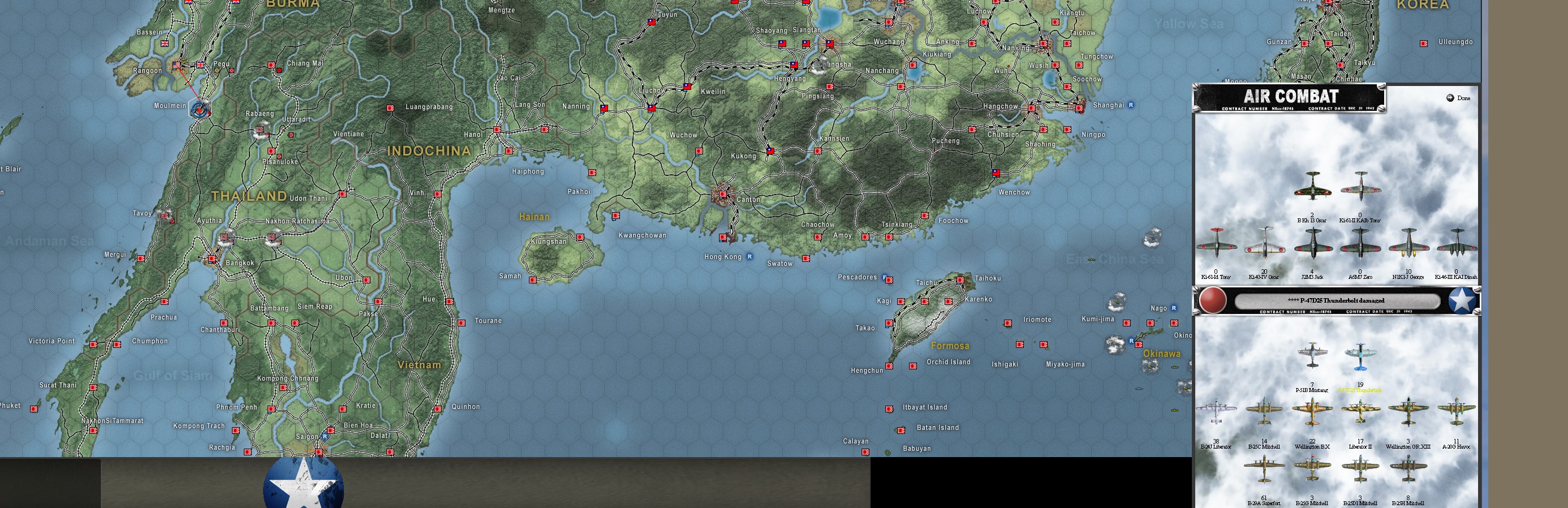Click the combat message 'P-47D25 Thunderbolt damaged'
Image resolution: width=1568 pixels, height=508 pixels.
1336,300
